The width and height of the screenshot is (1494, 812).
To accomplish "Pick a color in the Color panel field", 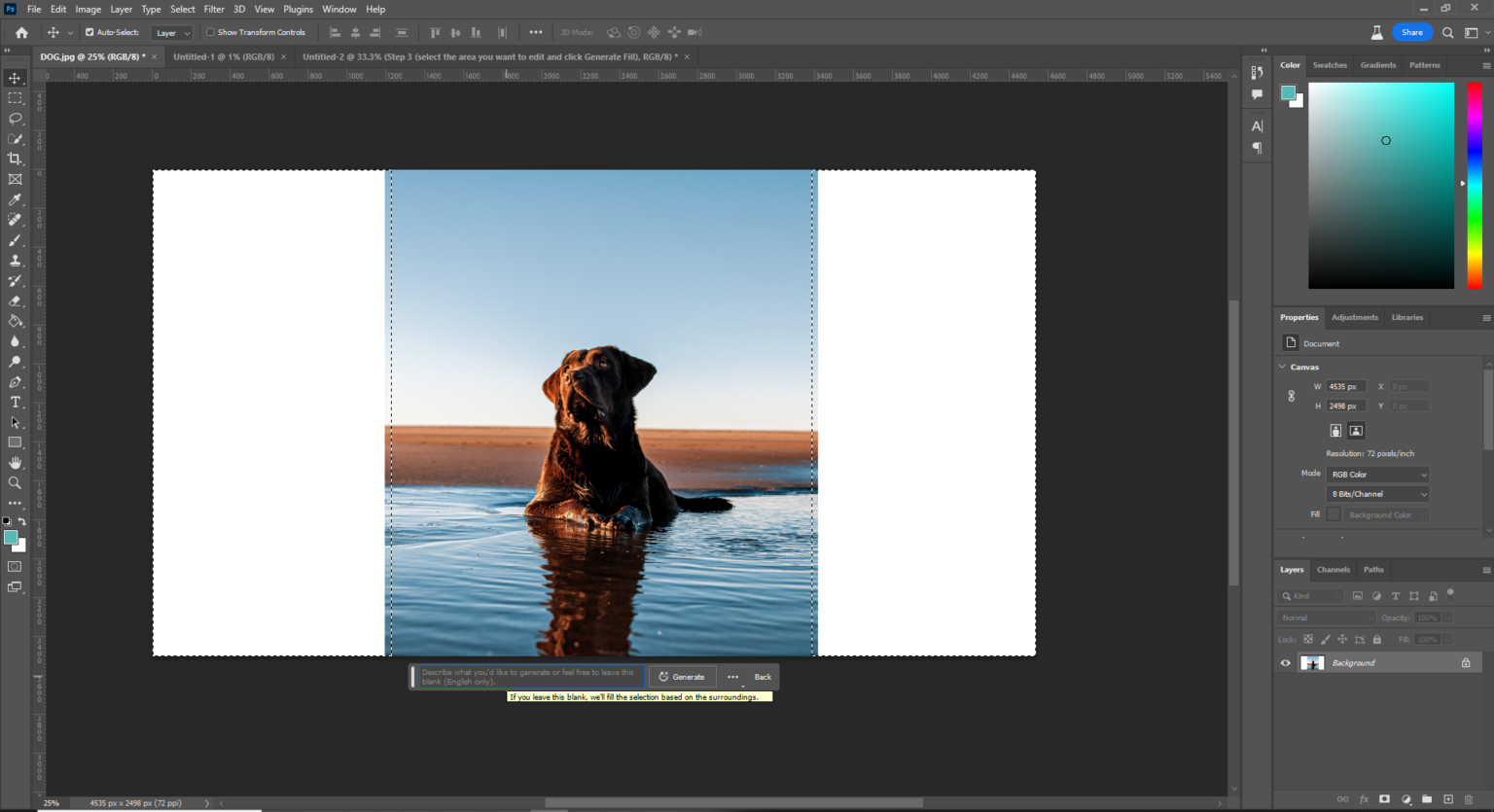I will point(1381,185).
